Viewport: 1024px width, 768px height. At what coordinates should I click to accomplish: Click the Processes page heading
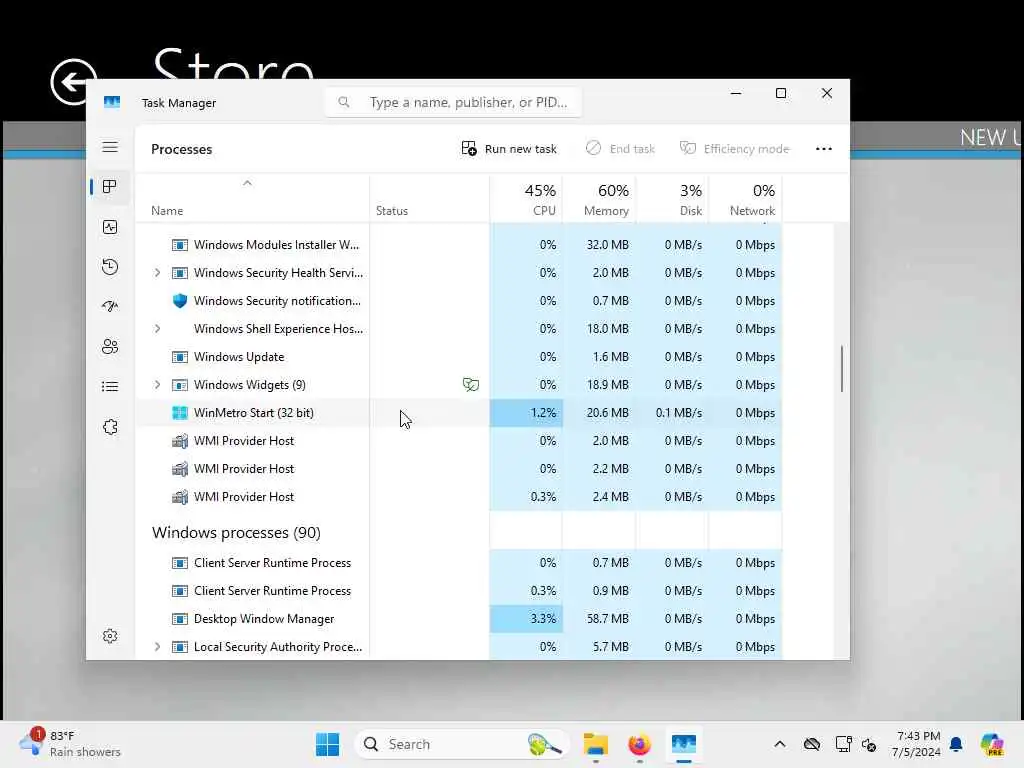click(x=182, y=149)
